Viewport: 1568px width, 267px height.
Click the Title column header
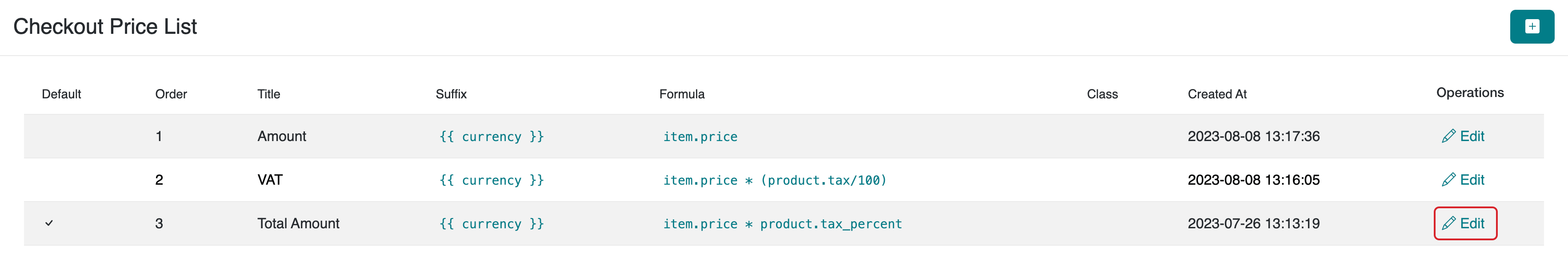(x=268, y=94)
